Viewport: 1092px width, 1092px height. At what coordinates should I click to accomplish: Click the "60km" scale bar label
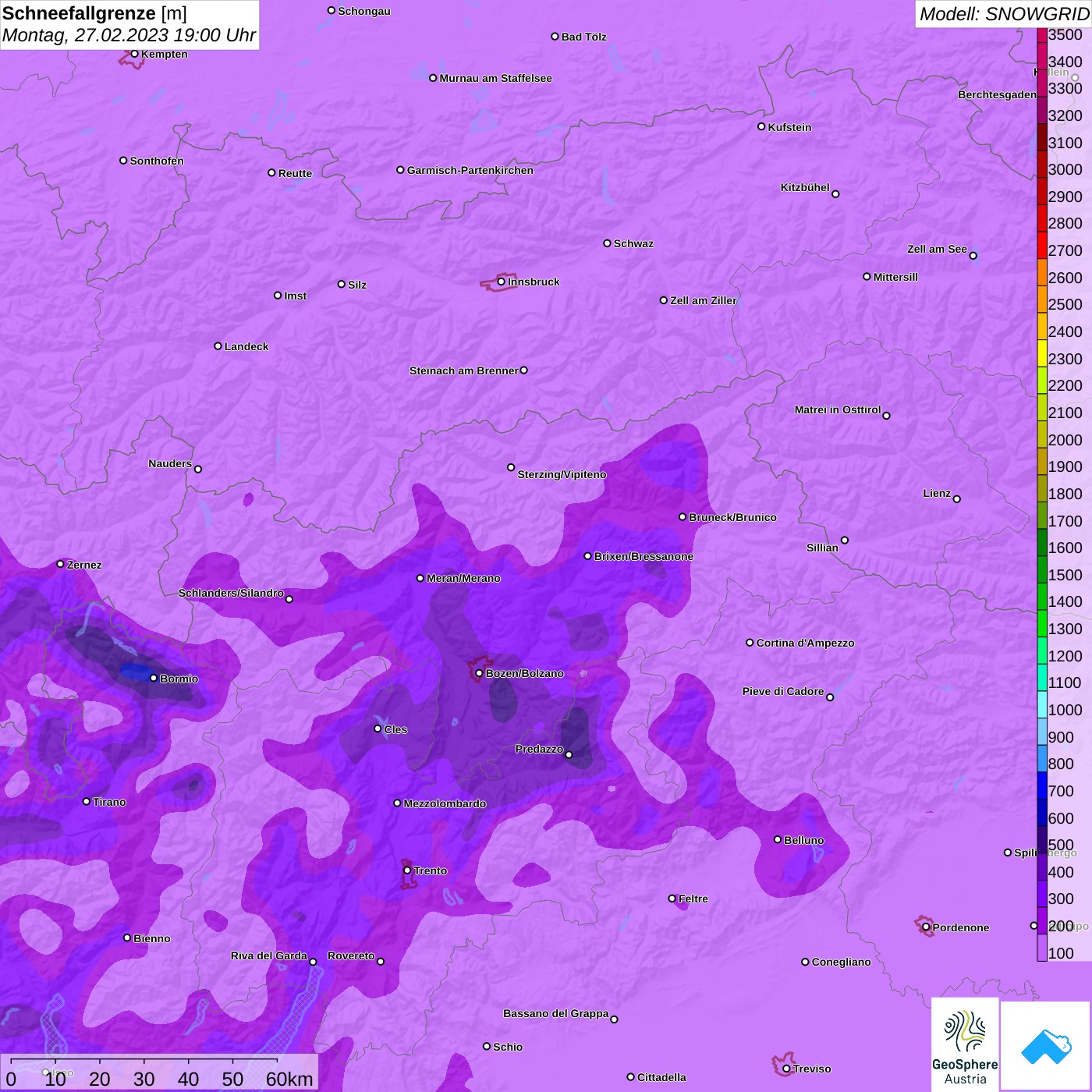pos(289,1079)
